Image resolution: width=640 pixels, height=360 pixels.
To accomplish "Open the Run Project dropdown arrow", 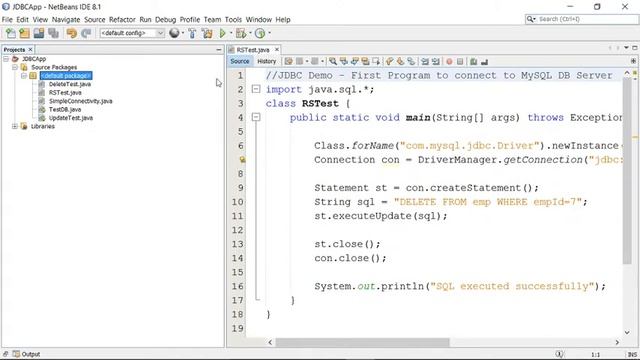I will (231, 33).
